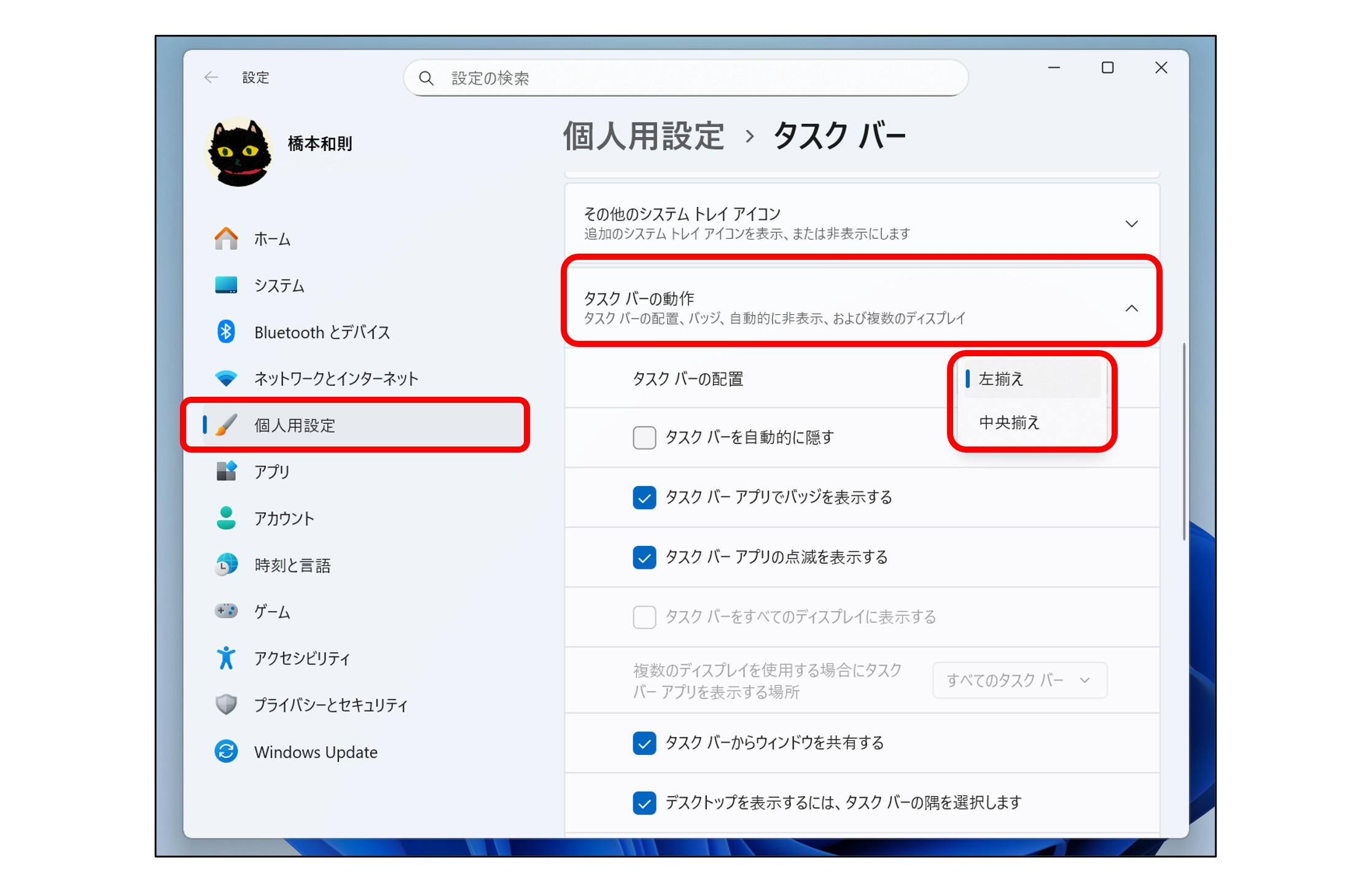Image resolution: width=1372 pixels, height=893 pixels.
Task: Open the Accounts (アカウント) person icon
Action: pyautogui.click(x=226, y=518)
